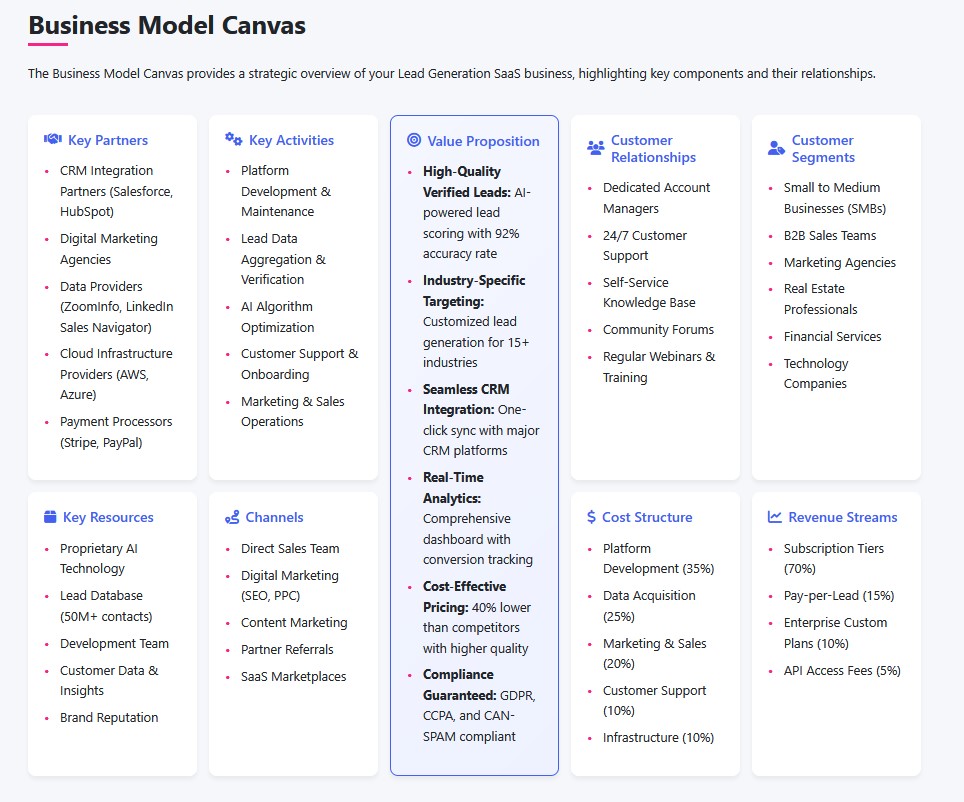The image size is (964, 802).
Task: Click the Business Model Canvas page title
Action: [167, 25]
